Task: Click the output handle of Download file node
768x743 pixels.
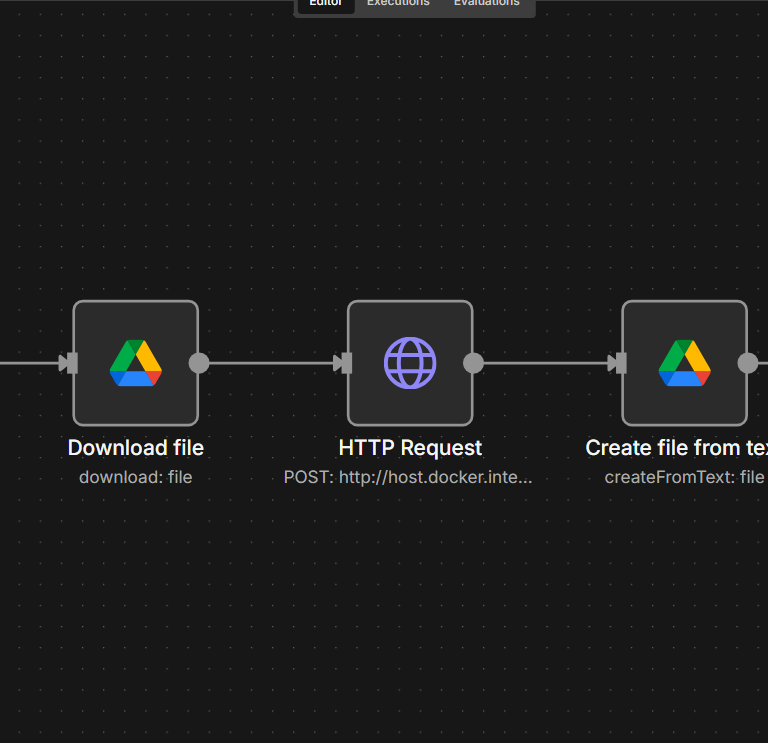Action: [199, 363]
